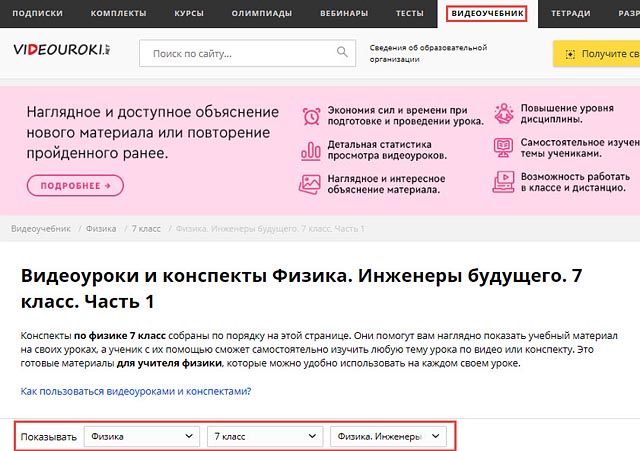The image size is (640, 451).
Task: Go to the Вебинары section
Action: tap(344, 13)
